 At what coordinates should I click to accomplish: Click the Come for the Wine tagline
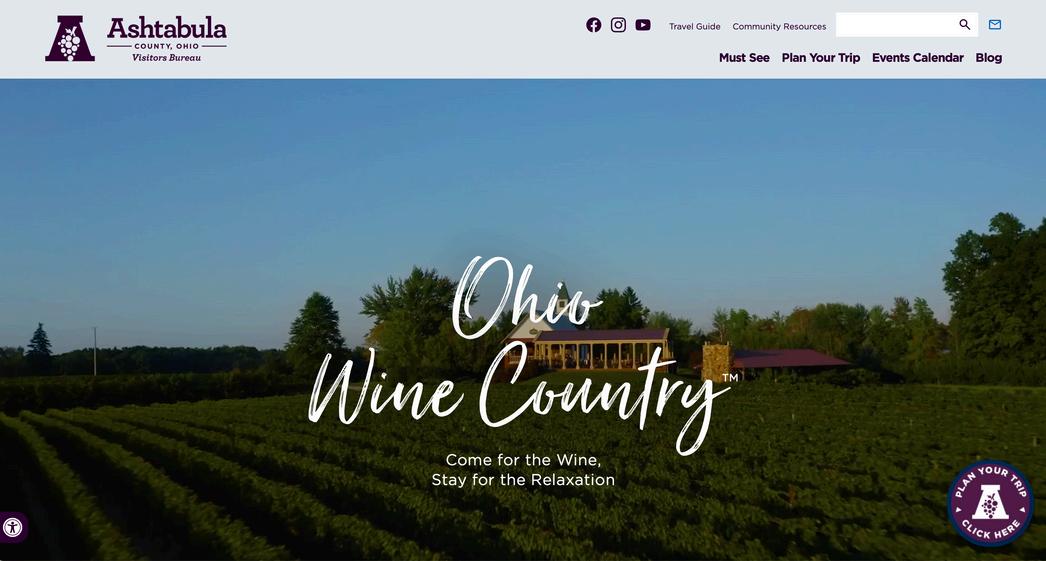pos(523,470)
